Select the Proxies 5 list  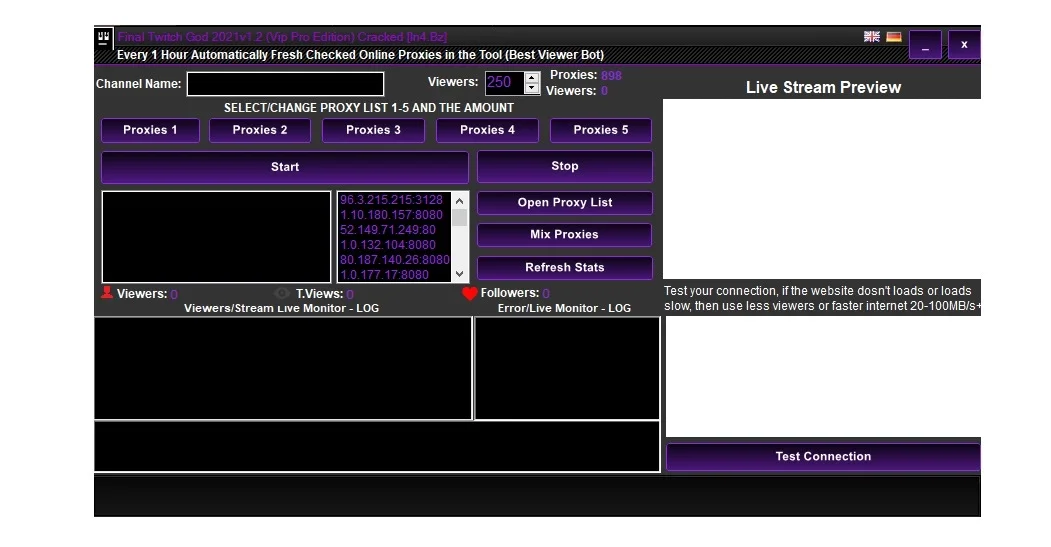[x=601, y=130]
